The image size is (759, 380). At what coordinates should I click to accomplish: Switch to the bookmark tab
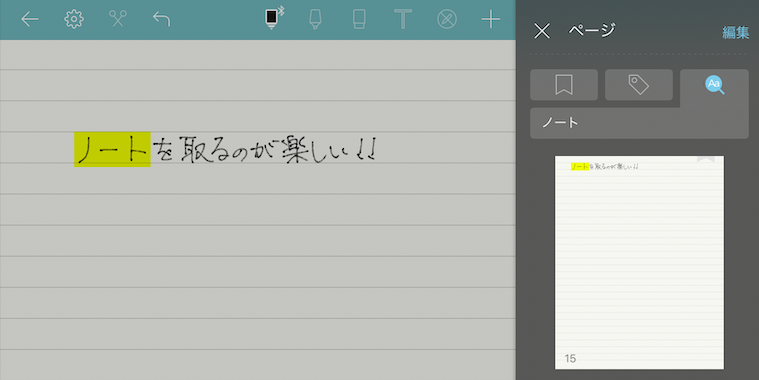[564, 85]
